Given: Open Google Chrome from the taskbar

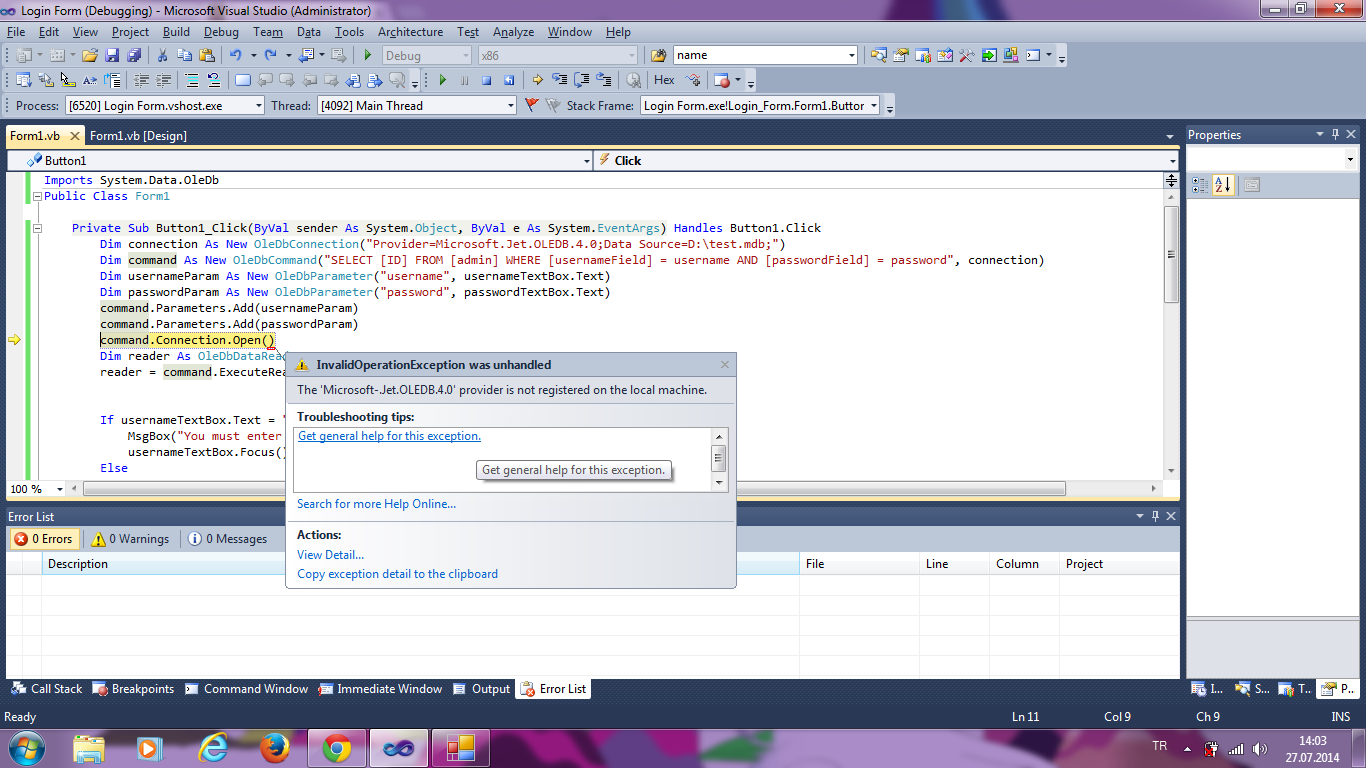Looking at the screenshot, I should 336,747.
